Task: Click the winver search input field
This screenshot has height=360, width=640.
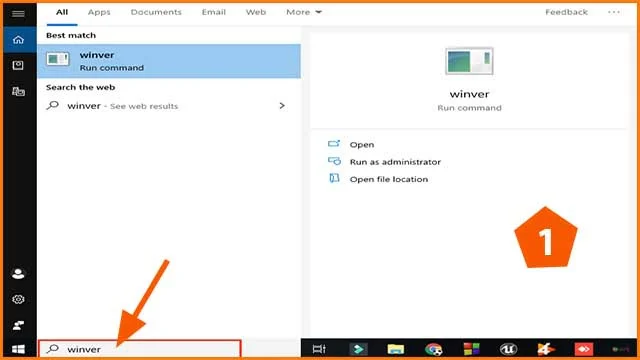Action: [140, 349]
